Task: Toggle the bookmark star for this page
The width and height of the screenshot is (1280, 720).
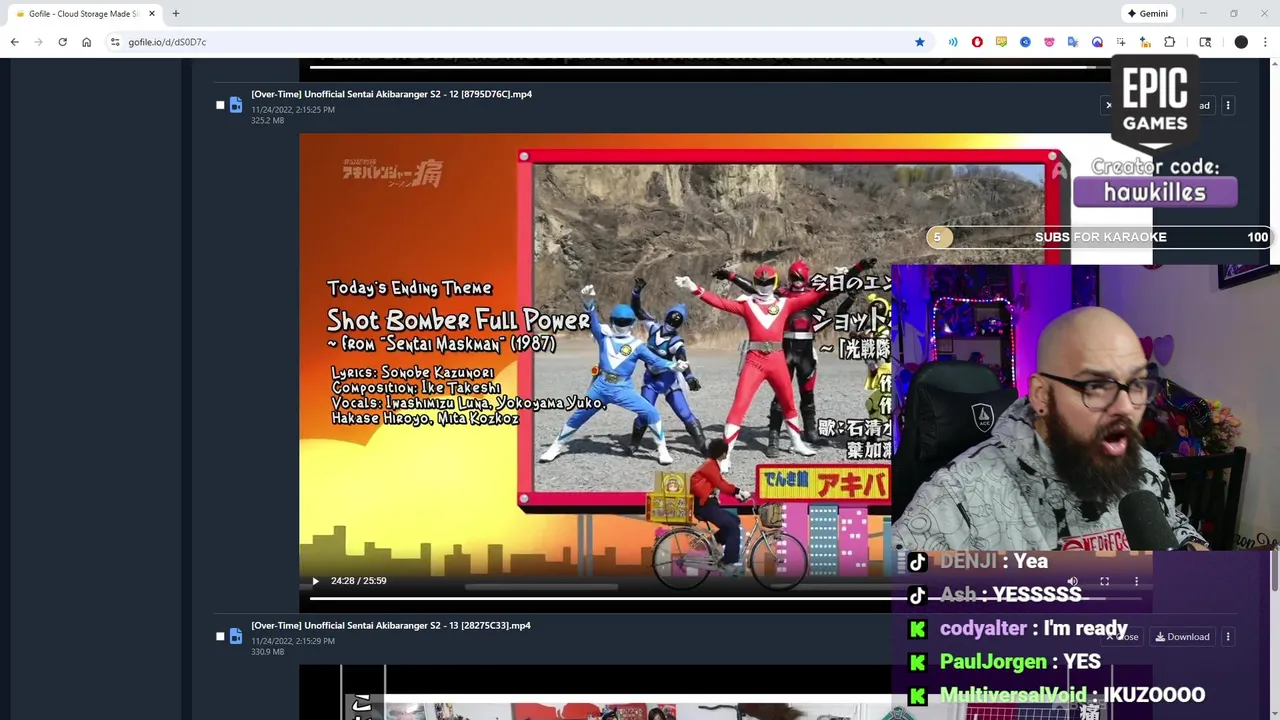Action: pyautogui.click(x=919, y=42)
